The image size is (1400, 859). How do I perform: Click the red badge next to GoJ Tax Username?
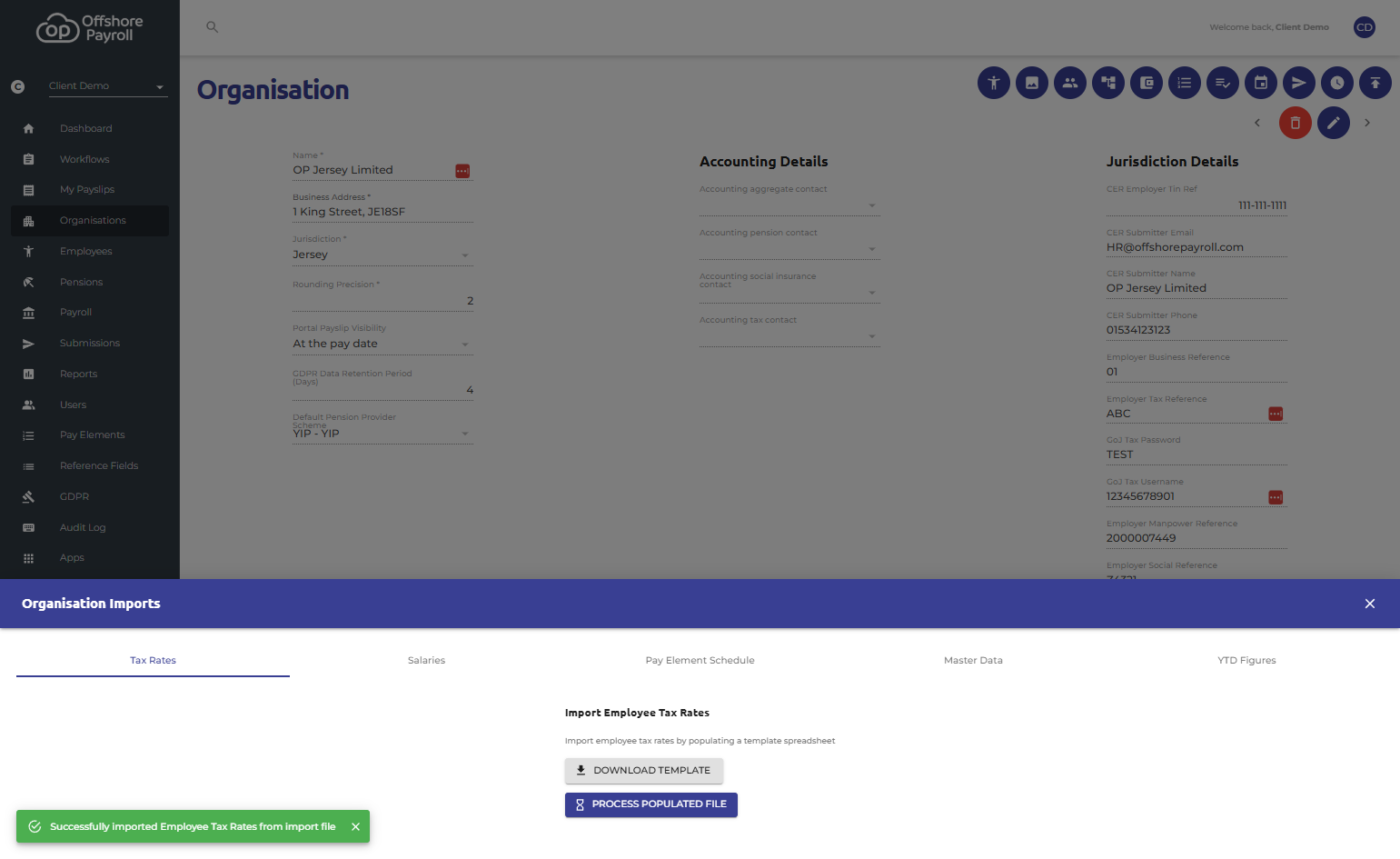(x=1276, y=497)
